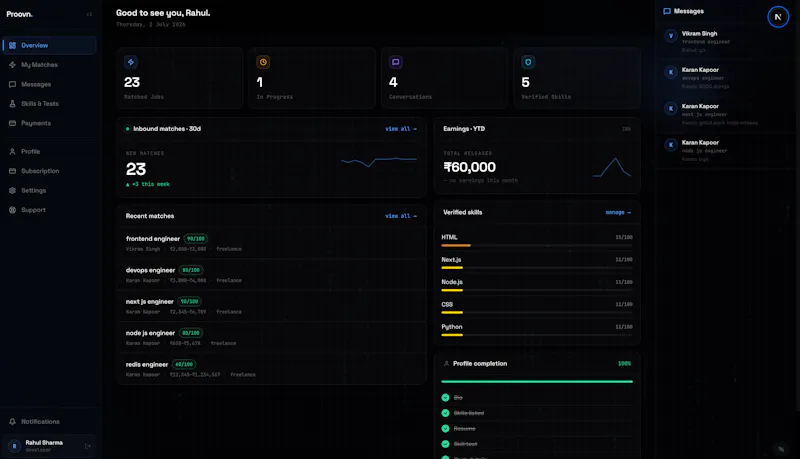Click the Settings gear icon

12,190
